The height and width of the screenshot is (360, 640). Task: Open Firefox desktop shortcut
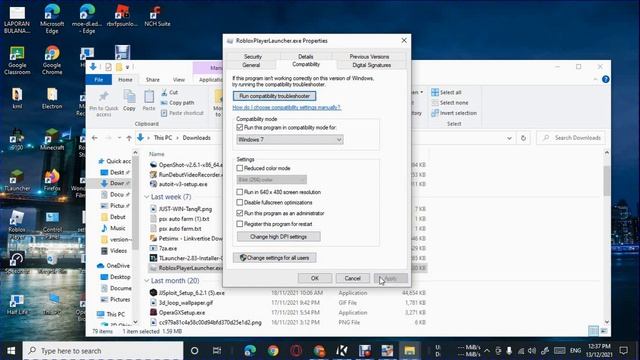point(52,181)
